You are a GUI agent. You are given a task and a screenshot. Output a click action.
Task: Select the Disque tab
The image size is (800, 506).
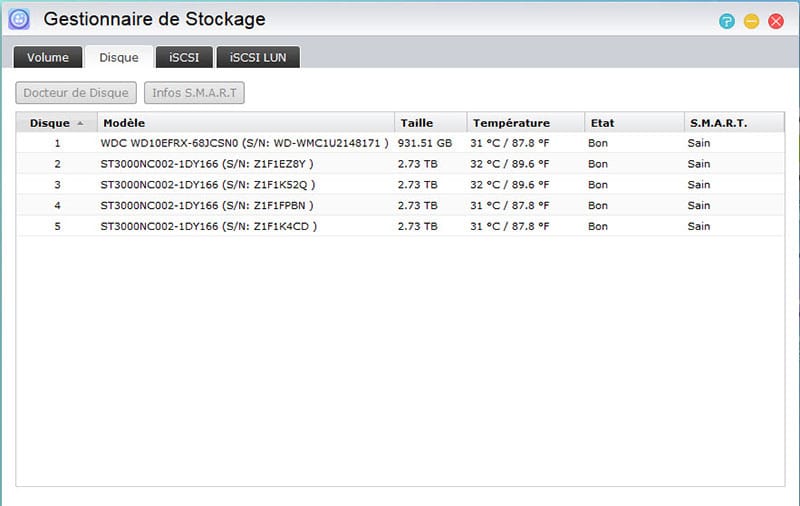tap(119, 57)
